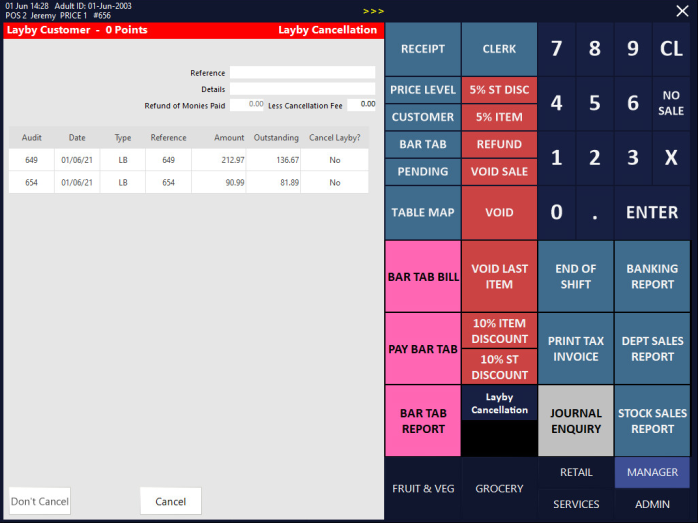The image size is (698, 523).
Task: Switch to the RETAIL tab
Action: coord(576,472)
